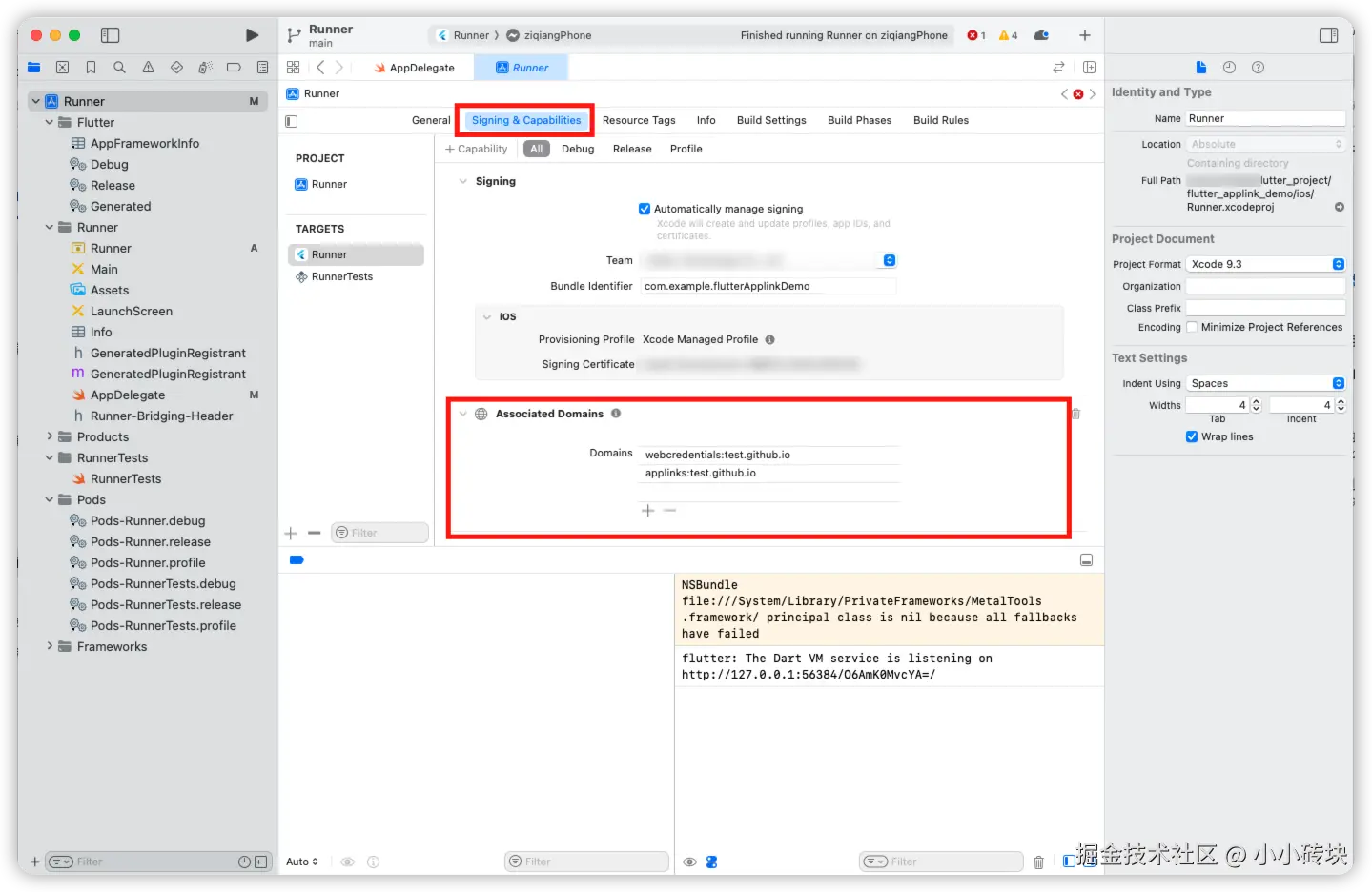Toggle Automatically manage signing checkbox
Image resolution: width=1372 pixels, height=892 pixels.
click(645, 209)
